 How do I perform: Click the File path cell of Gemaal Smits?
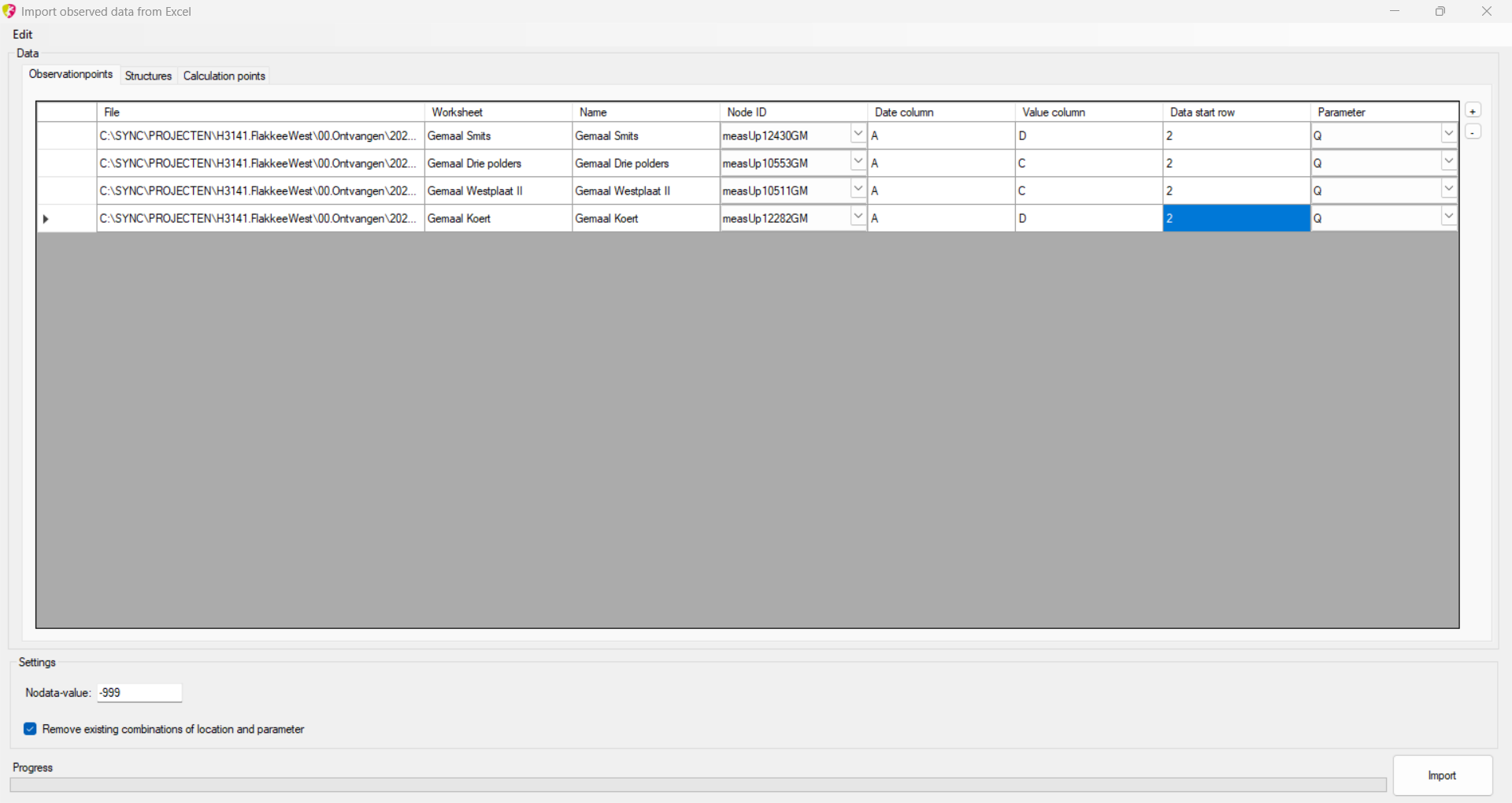(260, 135)
